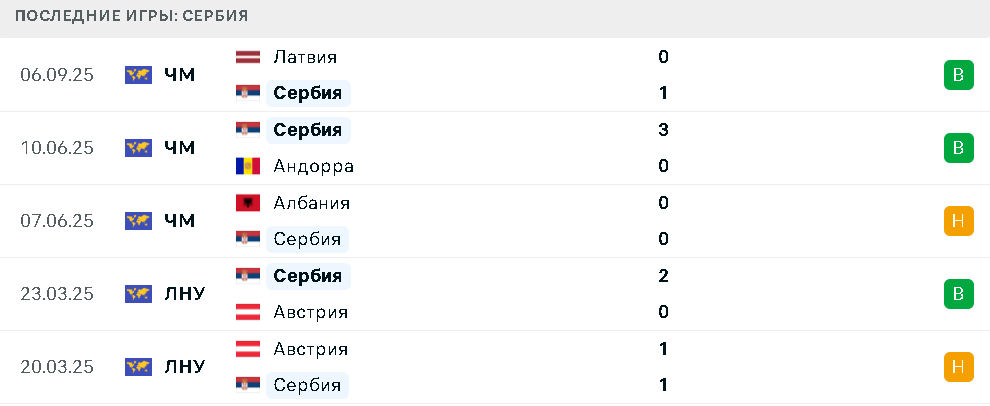Open the Албания team link
This screenshot has width=990, height=406.
click(x=311, y=203)
